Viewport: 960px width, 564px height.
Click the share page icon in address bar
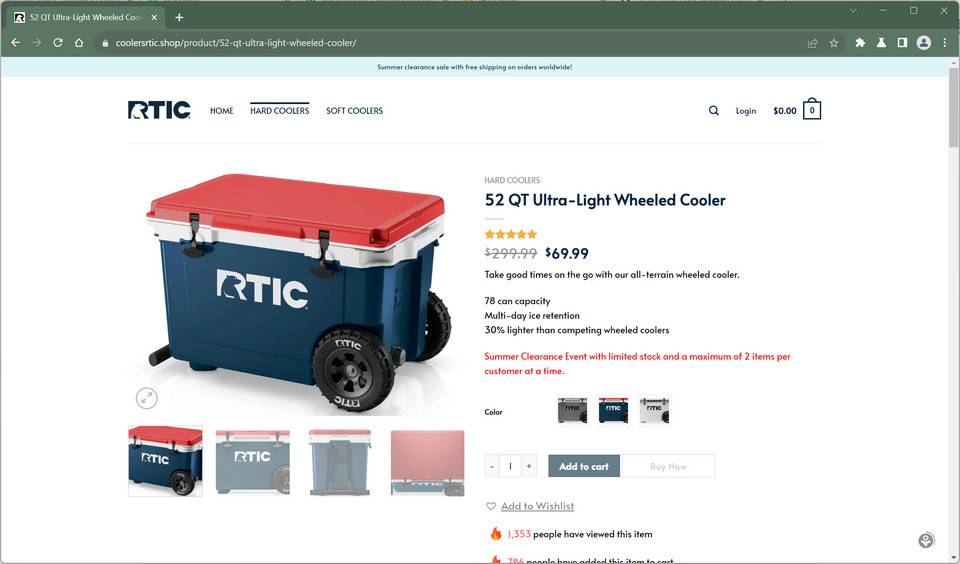812,43
